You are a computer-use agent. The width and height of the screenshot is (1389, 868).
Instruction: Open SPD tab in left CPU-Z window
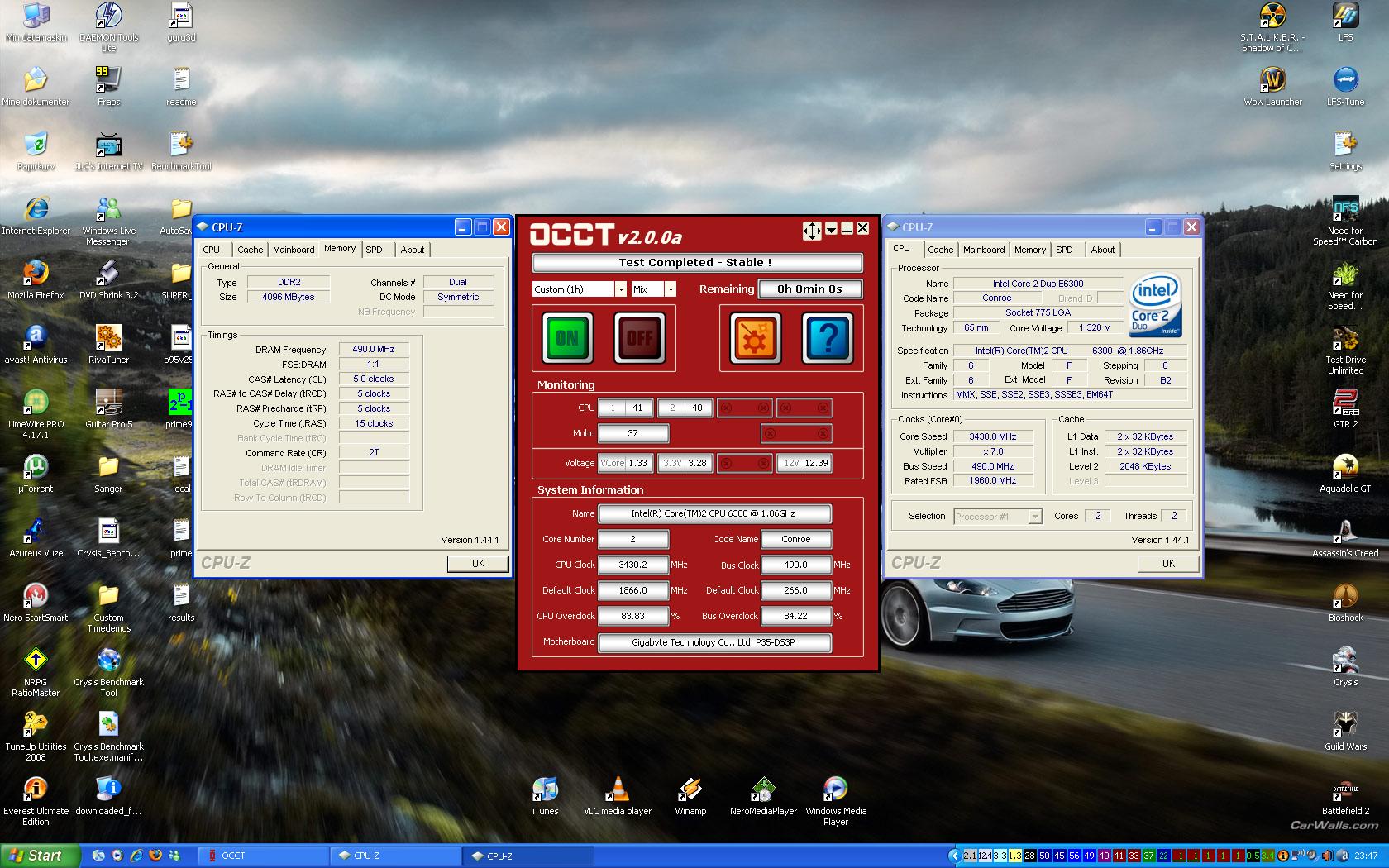tap(375, 250)
